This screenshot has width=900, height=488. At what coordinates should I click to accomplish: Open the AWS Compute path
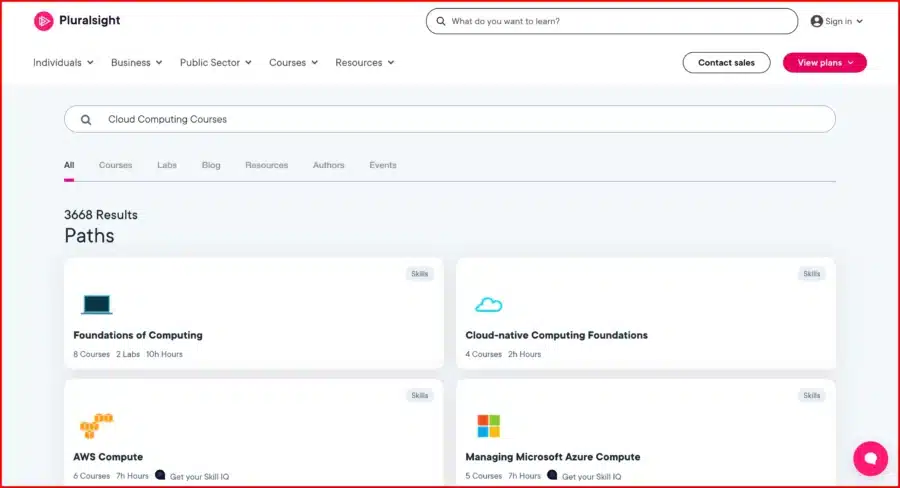tap(108, 457)
